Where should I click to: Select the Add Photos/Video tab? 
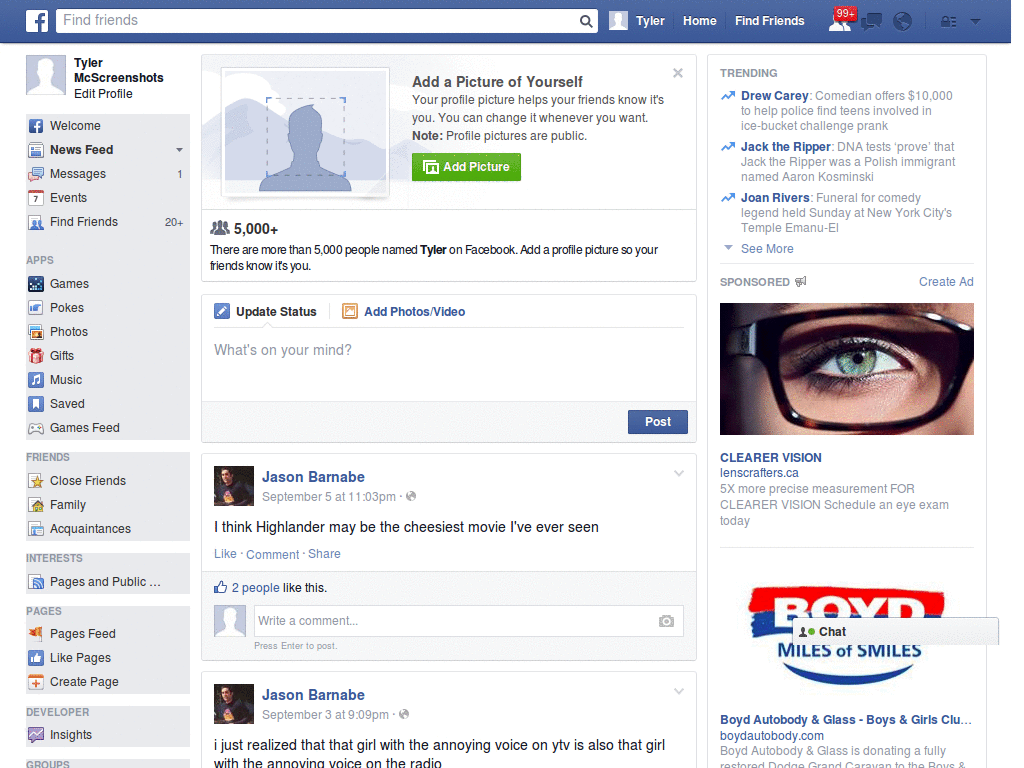[x=404, y=312]
